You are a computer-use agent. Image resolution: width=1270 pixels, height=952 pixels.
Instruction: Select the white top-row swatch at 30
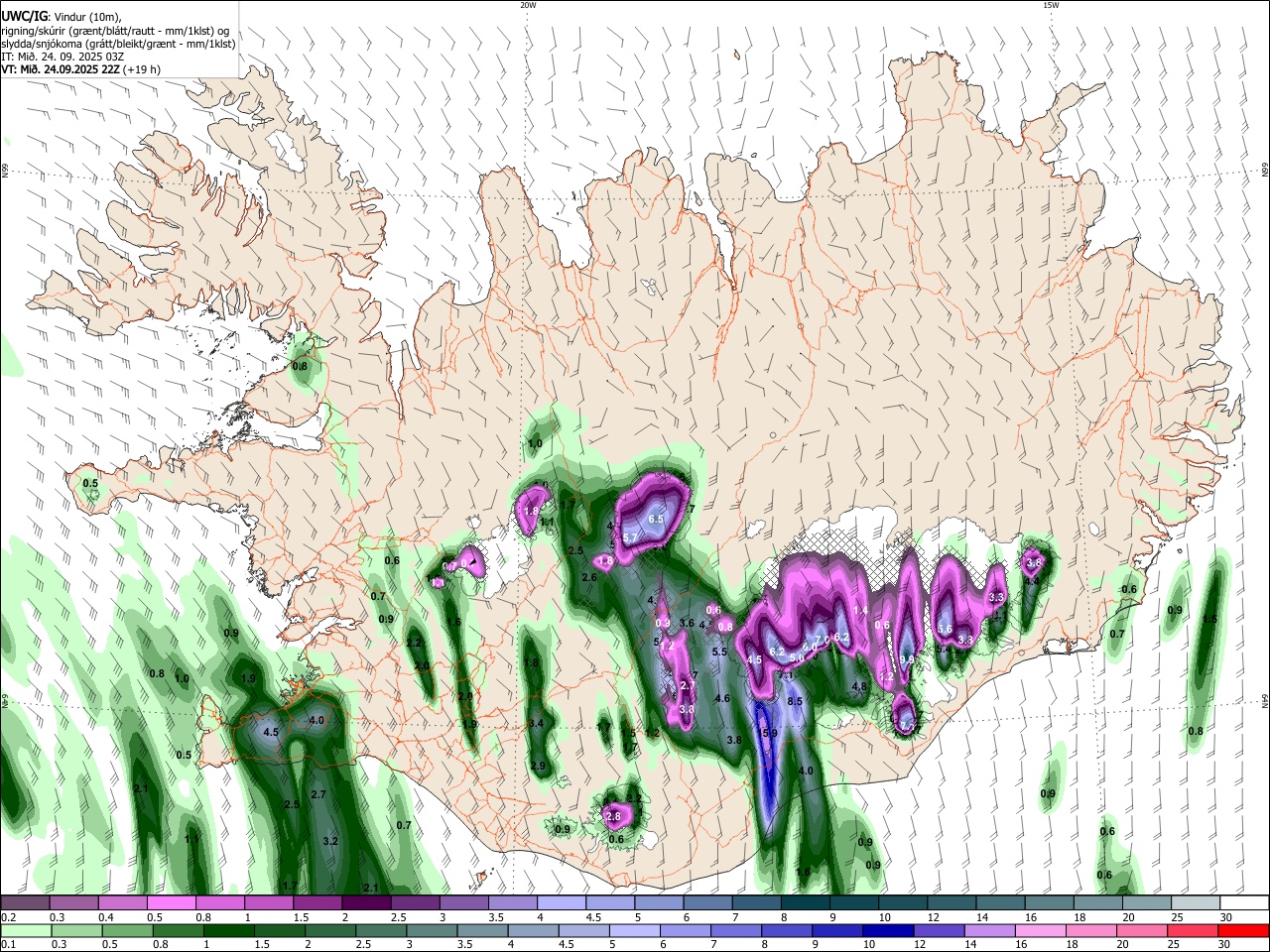point(1245,903)
